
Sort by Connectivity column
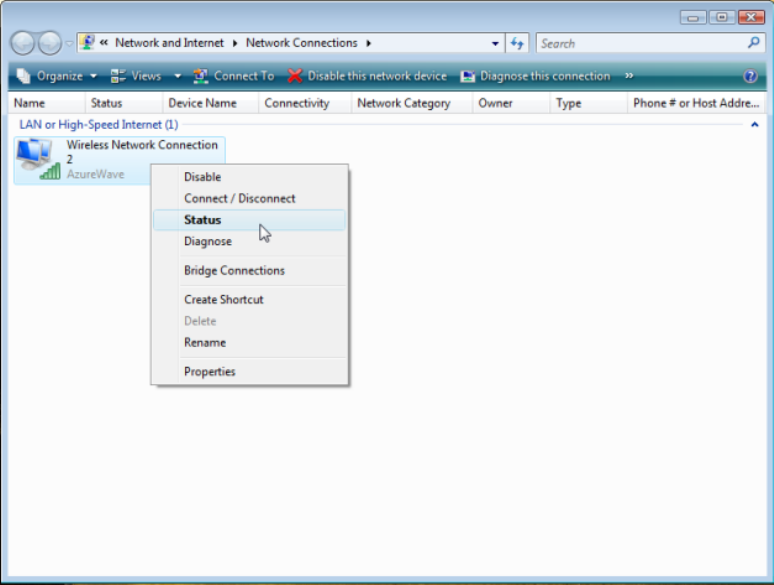(305, 103)
